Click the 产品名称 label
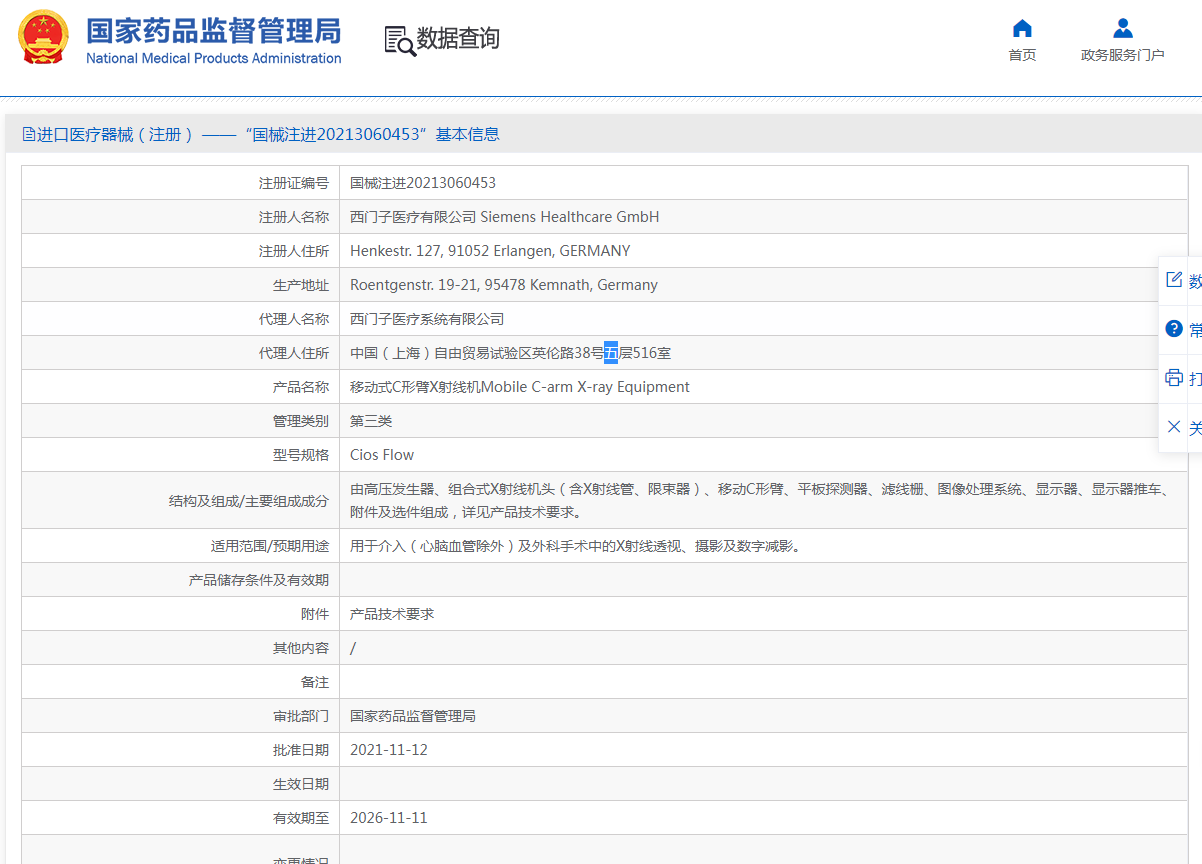Image resolution: width=1202 pixels, height=864 pixels. pyautogui.click(x=301, y=387)
